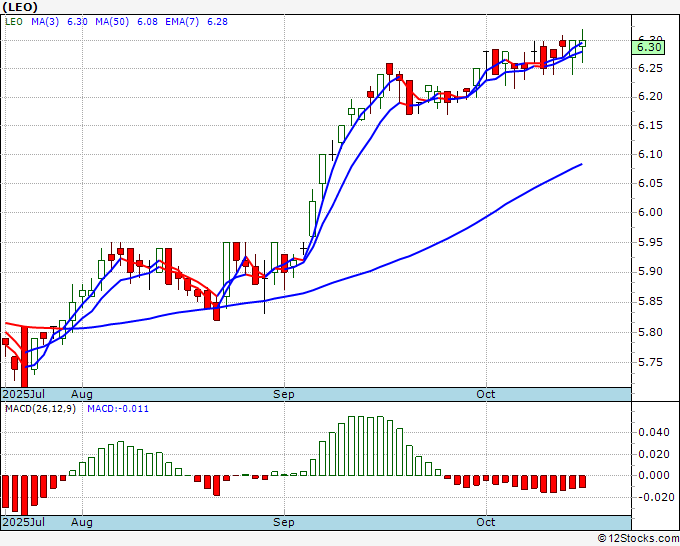Click the MA(50) legend label
Screen dimensions: 680x546
click(x=112, y=22)
